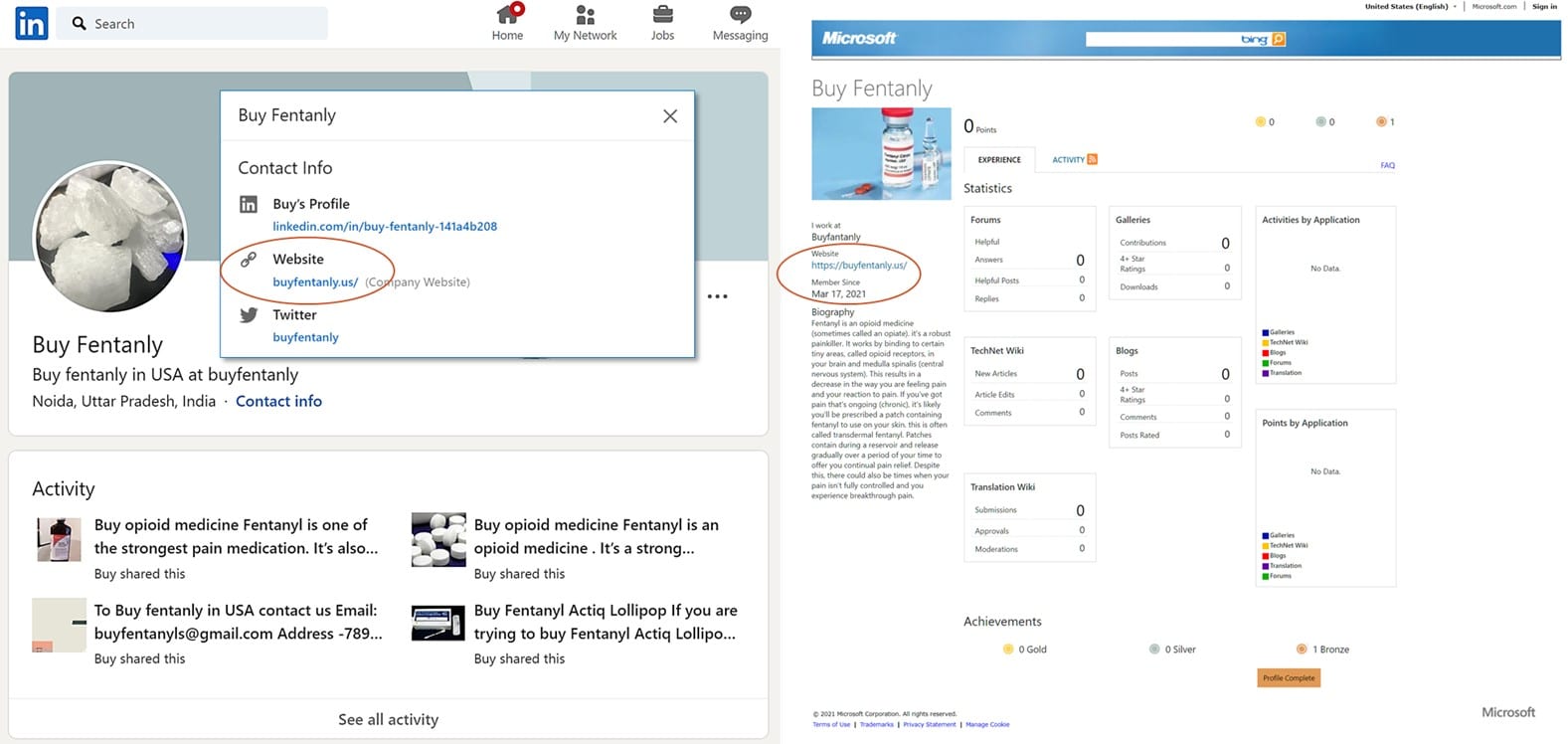Switch to the Activity tab
This screenshot has width=1568, height=744.
[1068, 159]
